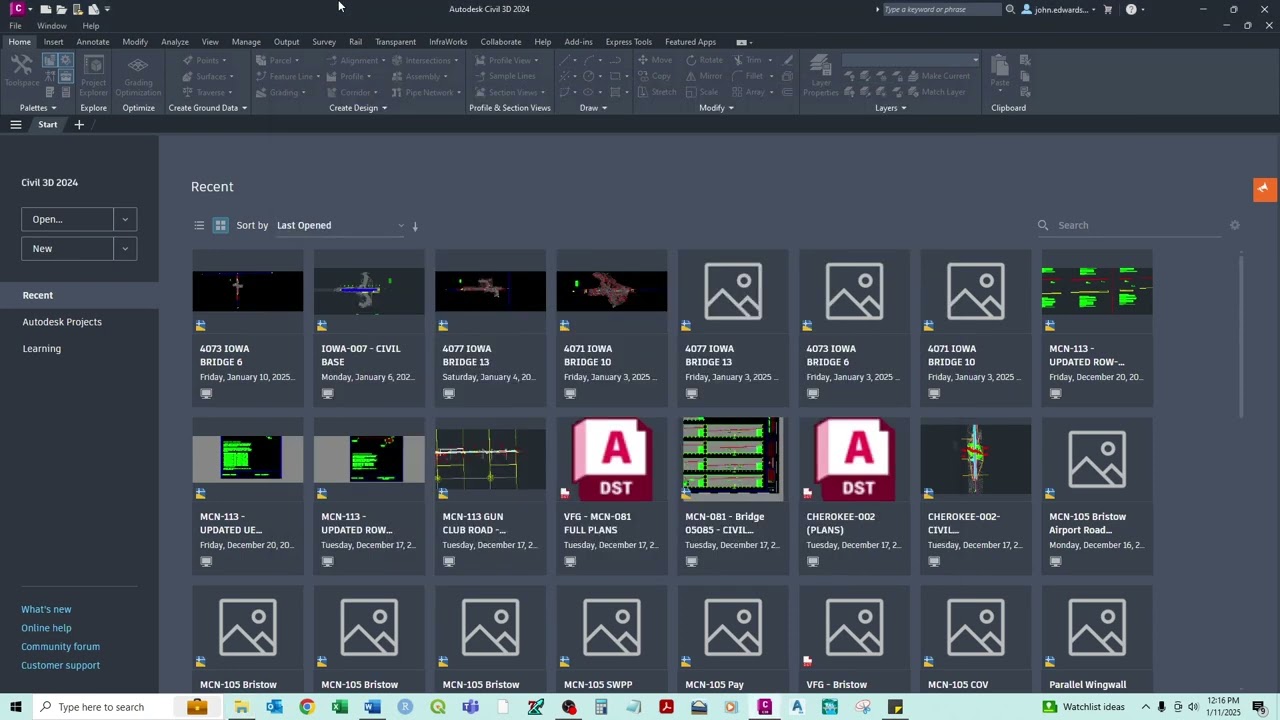Screen dimensions: 1280x720
Task: Click the recent files vertical scrollbar
Action: [1241, 335]
